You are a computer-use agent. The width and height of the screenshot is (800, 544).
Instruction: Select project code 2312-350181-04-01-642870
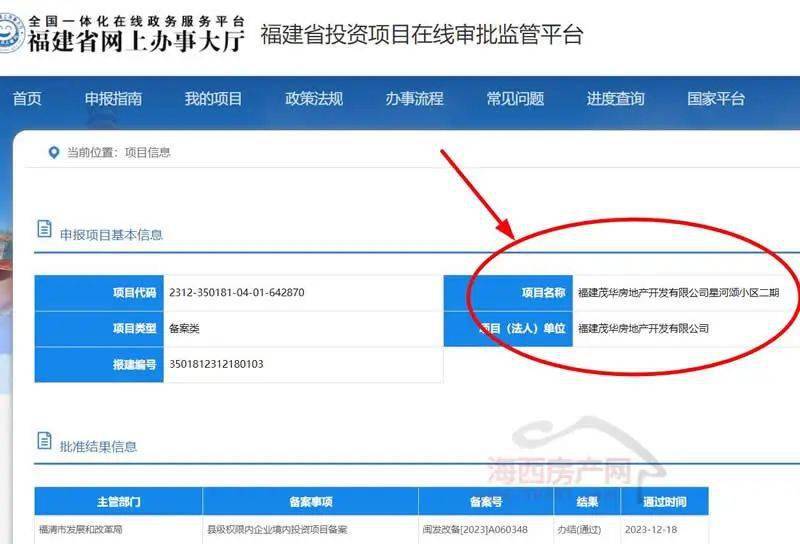point(237,292)
